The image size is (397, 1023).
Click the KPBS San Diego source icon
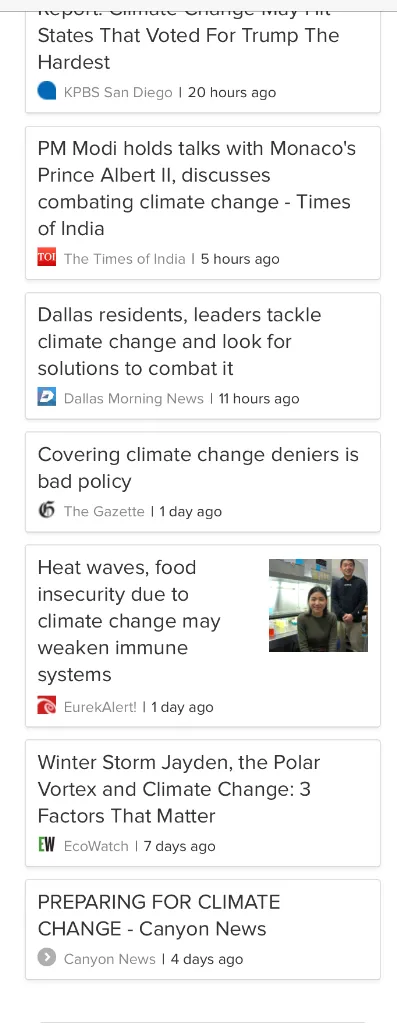tap(46, 91)
